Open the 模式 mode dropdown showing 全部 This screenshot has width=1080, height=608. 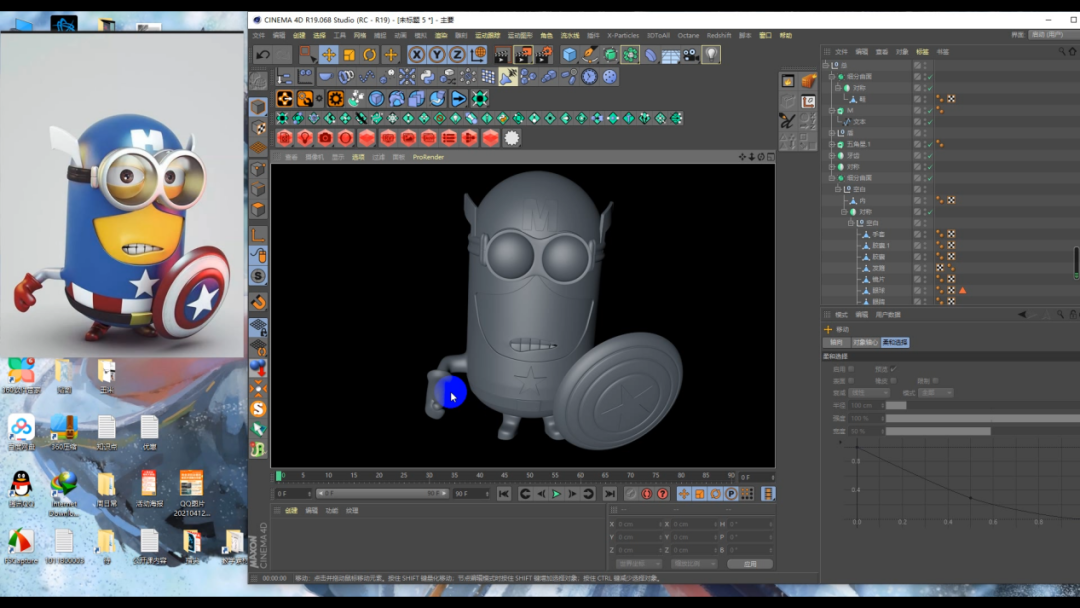point(937,392)
